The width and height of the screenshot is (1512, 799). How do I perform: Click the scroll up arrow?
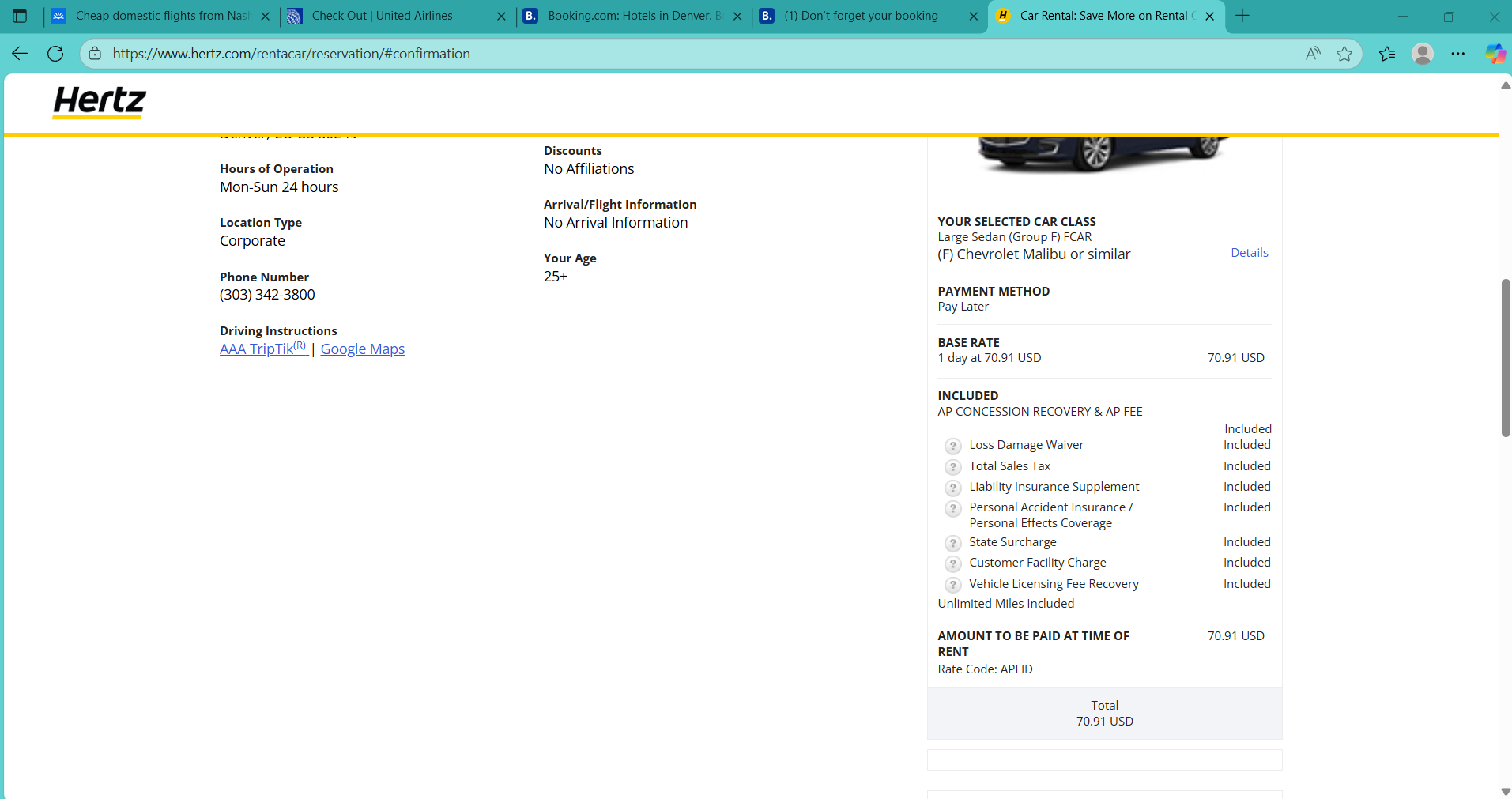click(1506, 85)
